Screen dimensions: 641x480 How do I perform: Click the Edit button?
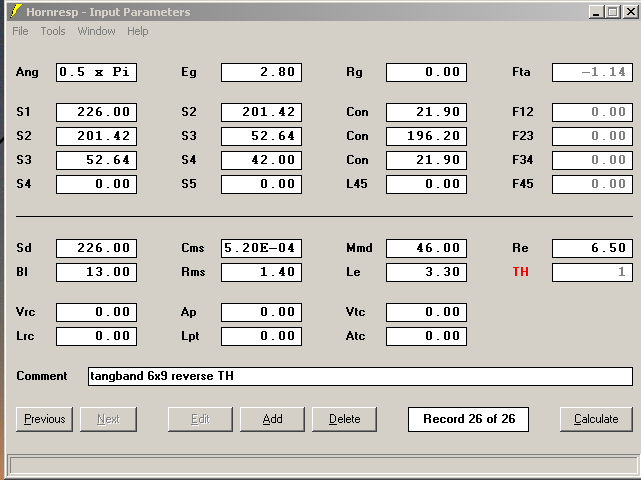[200, 419]
